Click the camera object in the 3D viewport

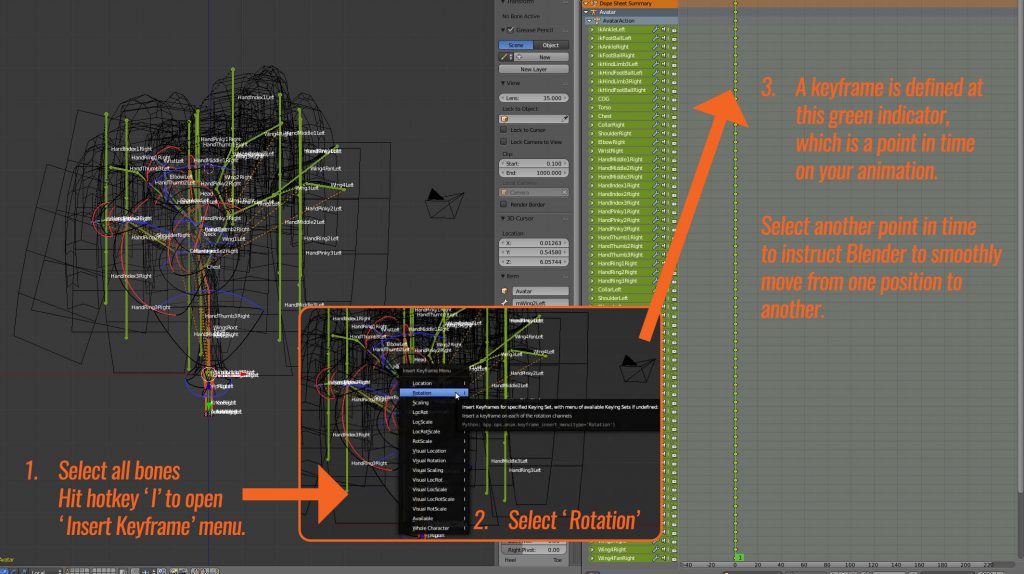[444, 203]
